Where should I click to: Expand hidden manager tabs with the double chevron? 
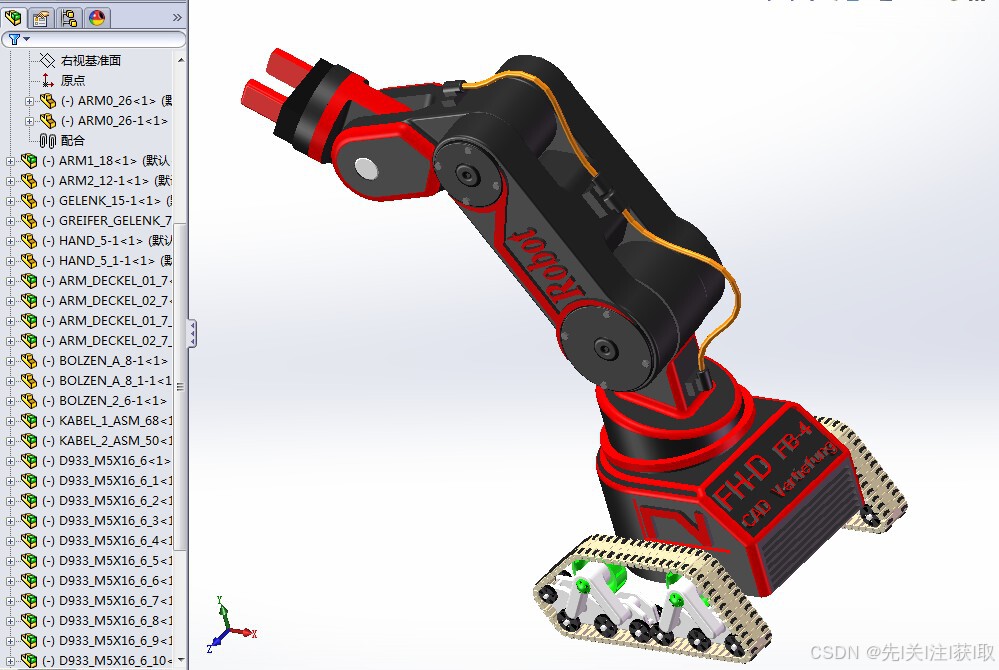pos(177,18)
